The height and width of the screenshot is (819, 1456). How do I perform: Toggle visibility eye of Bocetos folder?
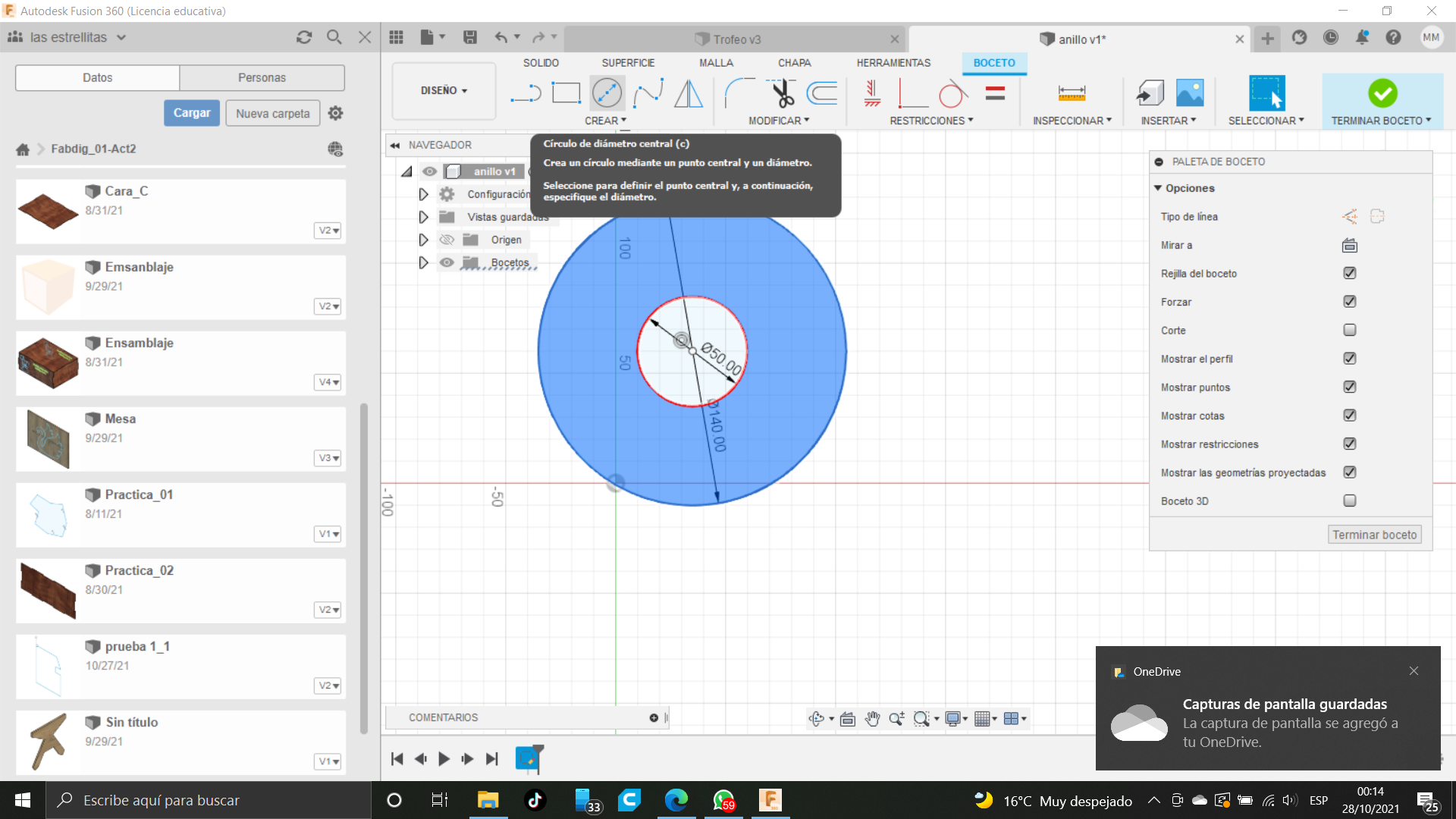point(447,262)
